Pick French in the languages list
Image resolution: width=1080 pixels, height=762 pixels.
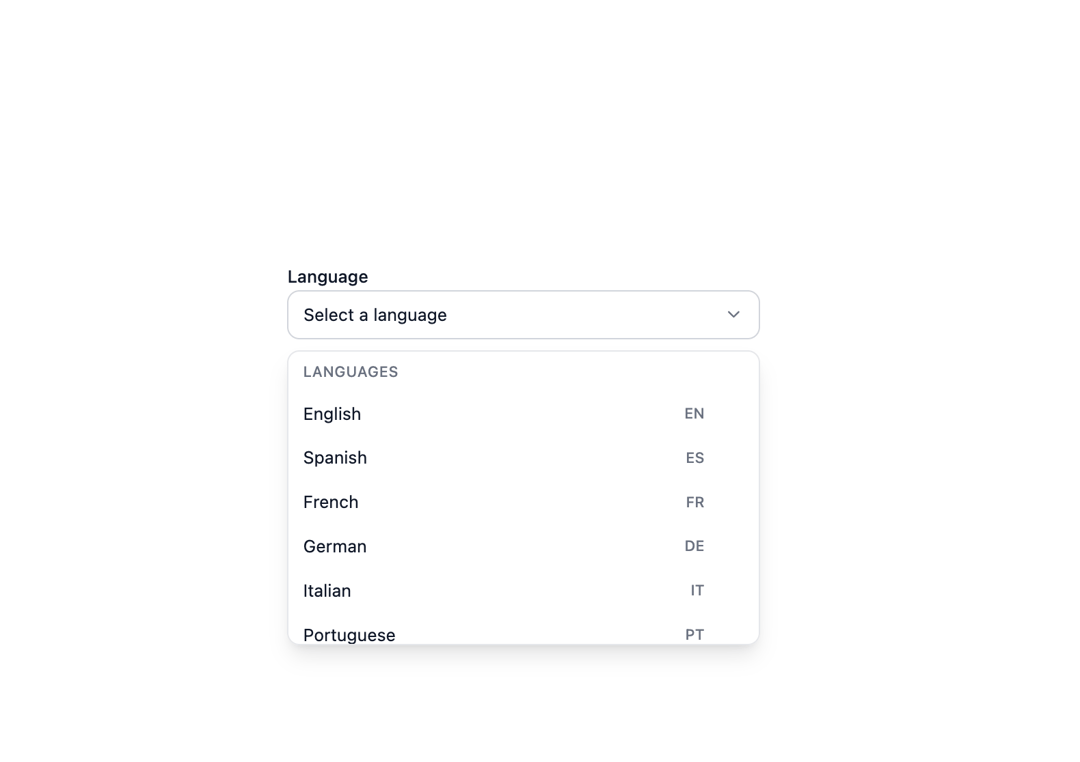click(x=523, y=502)
